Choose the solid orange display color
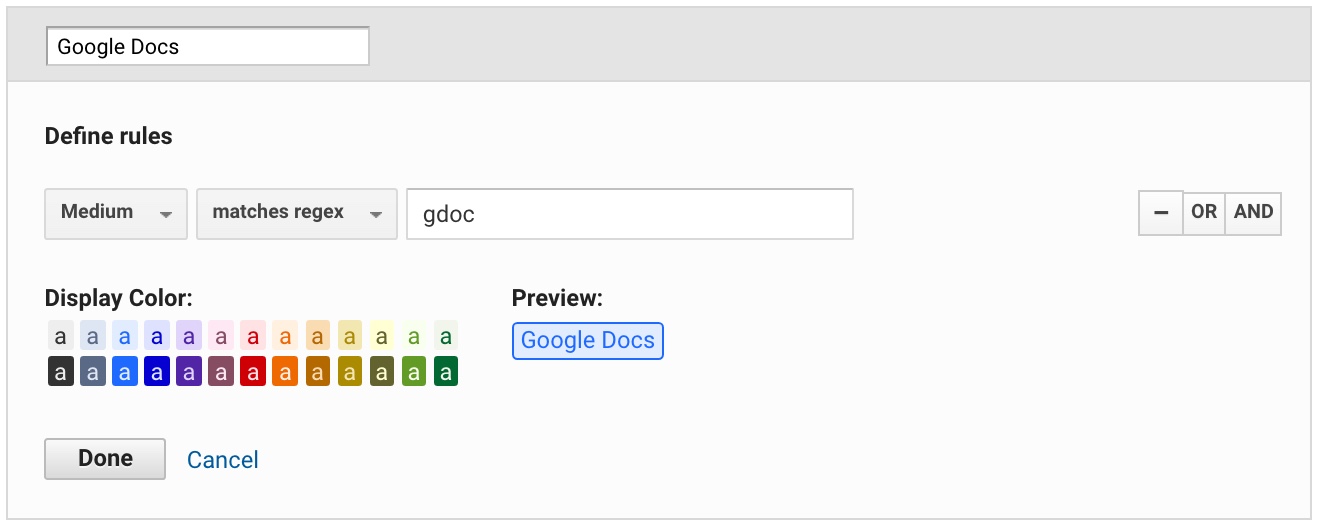1320x528 pixels. (x=285, y=373)
